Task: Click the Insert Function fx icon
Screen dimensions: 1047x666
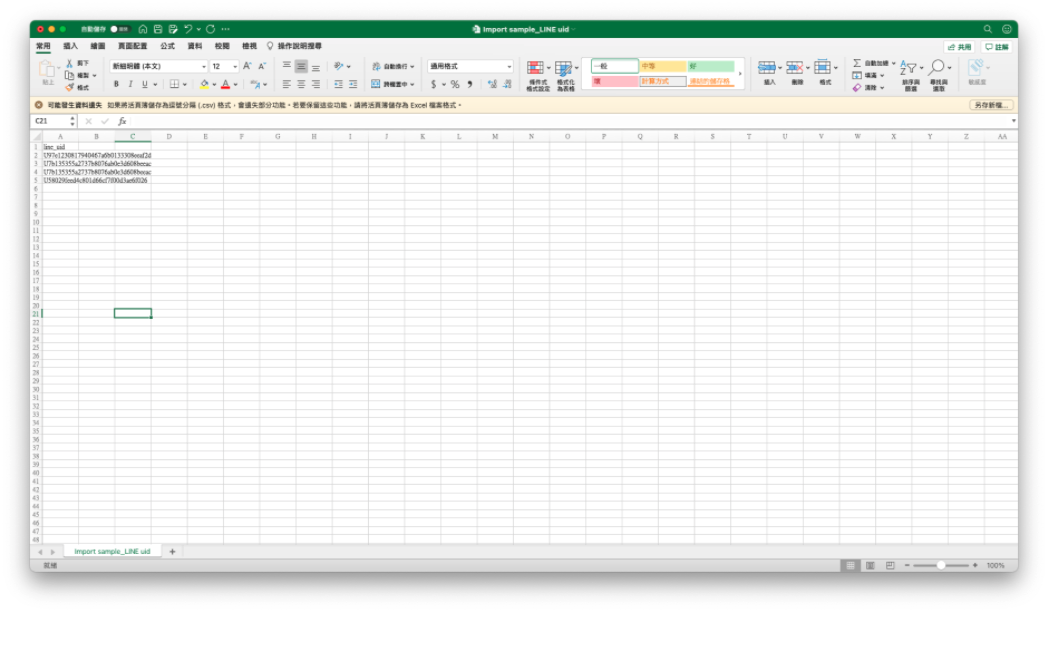Action: 122,121
